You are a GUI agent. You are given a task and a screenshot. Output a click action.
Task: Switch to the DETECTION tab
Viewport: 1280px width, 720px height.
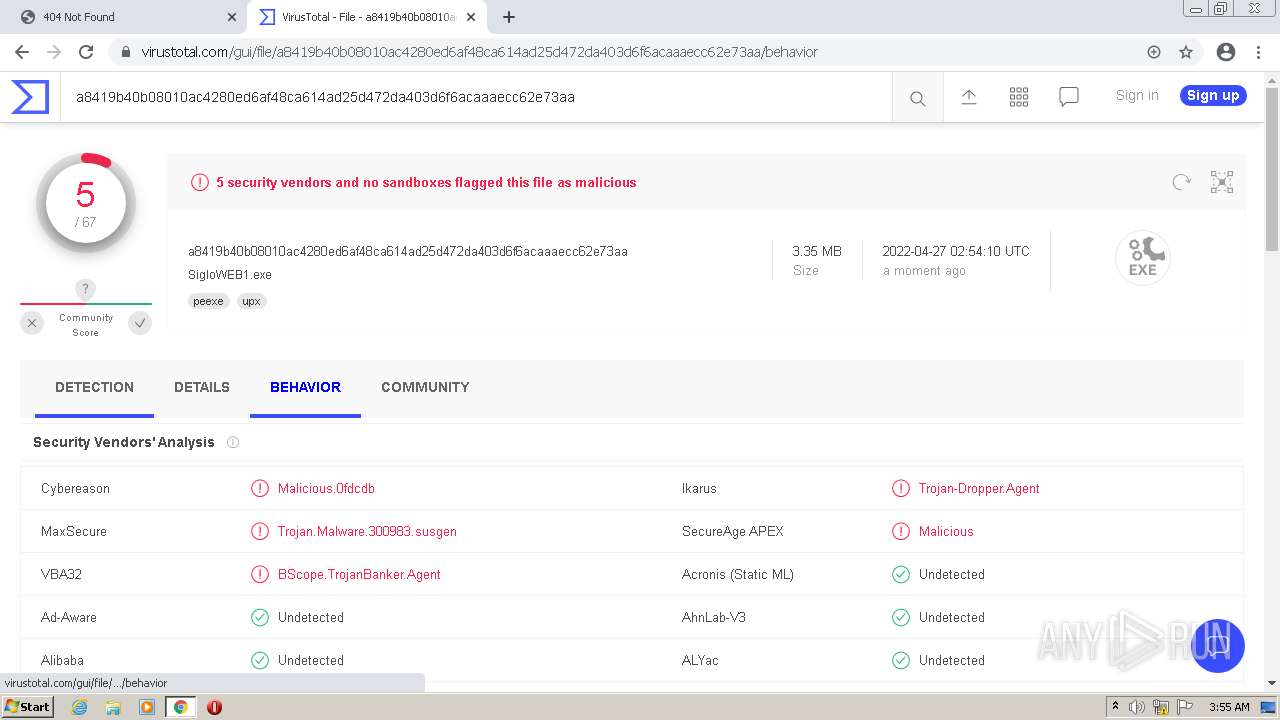tap(94, 387)
